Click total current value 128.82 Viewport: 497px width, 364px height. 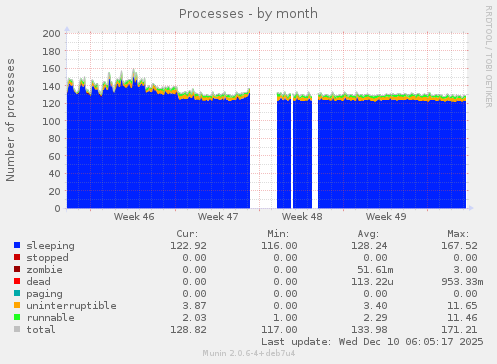[188, 330]
